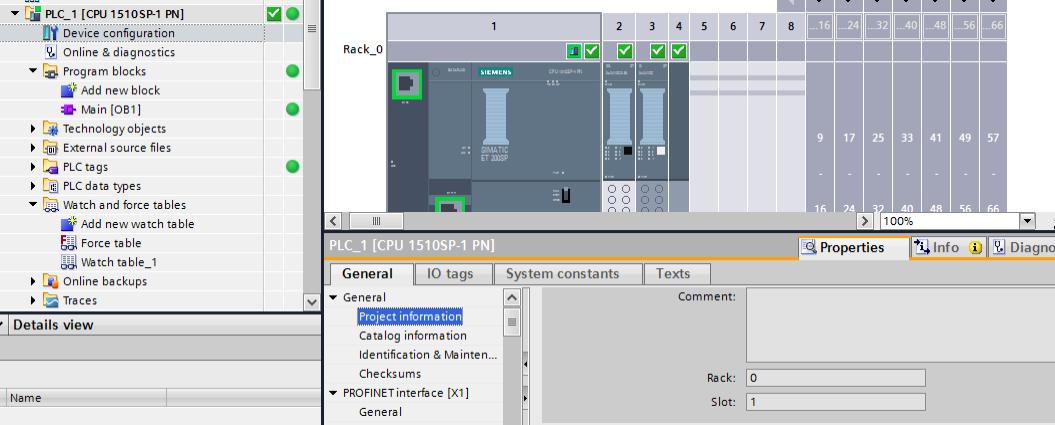Open Online & diagnostics item
Screen dimensions: 1055x425
coord(118,52)
